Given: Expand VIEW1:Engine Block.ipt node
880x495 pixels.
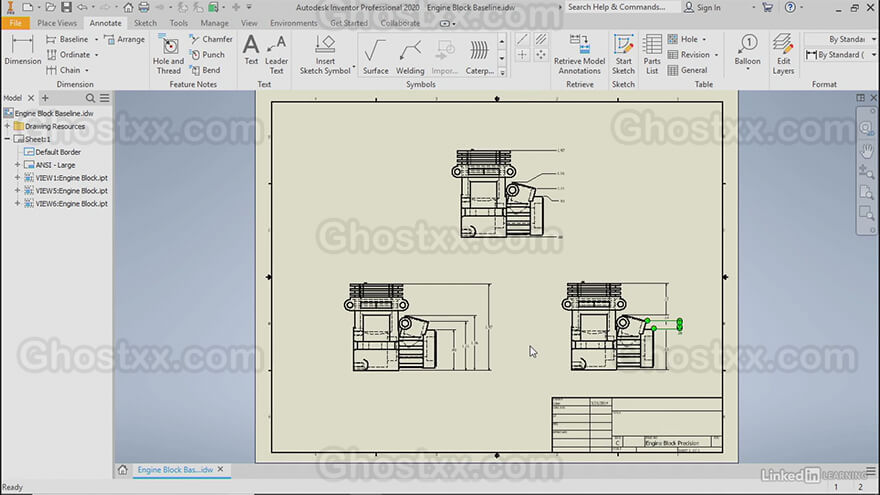Looking at the screenshot, I should [x=17, y=178].
